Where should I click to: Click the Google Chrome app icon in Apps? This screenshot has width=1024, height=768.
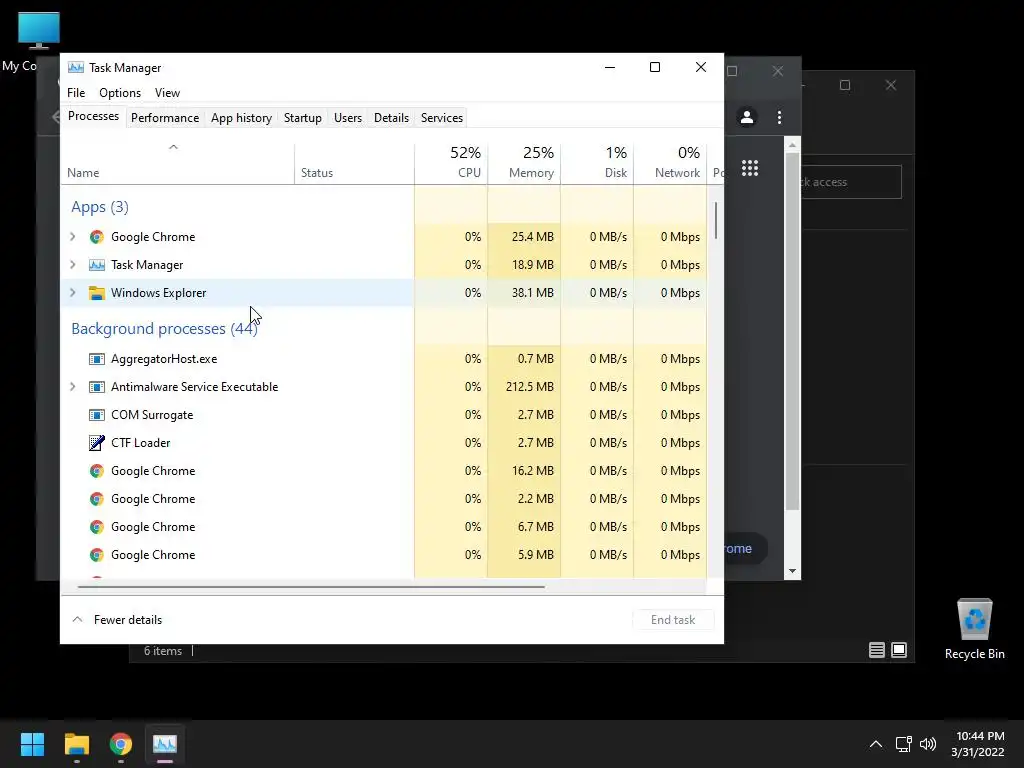(97, 237)
